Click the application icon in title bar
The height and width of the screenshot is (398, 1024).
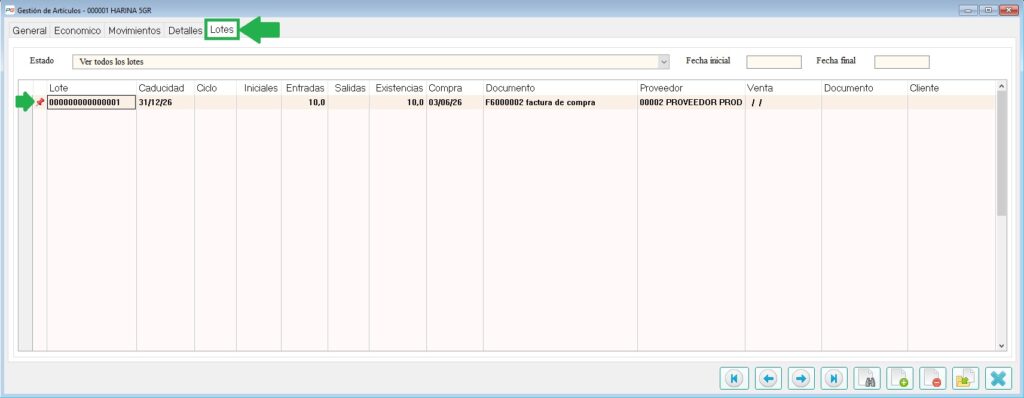(9, 10)
